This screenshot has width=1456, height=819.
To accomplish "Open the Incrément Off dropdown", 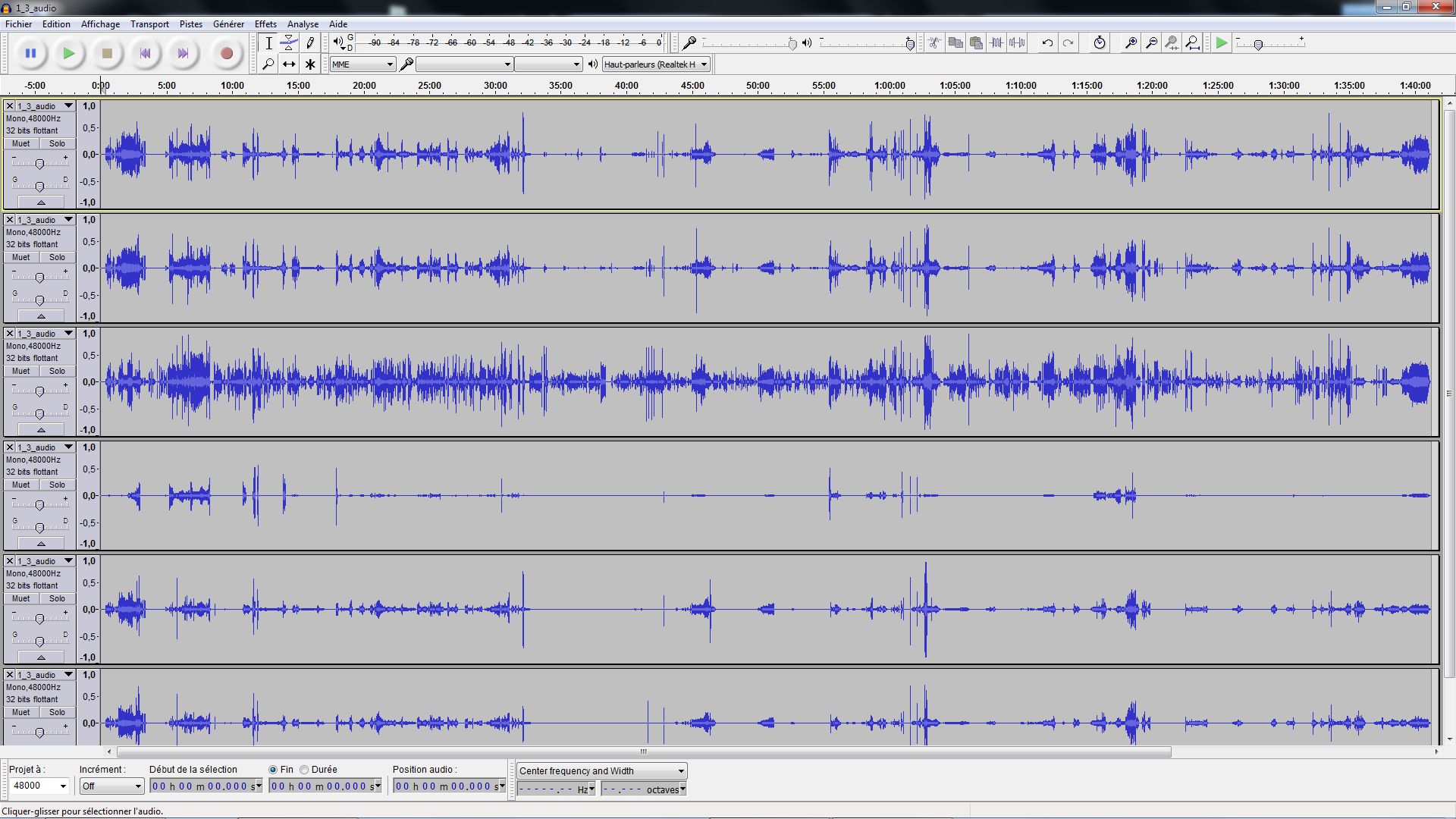I will pyautogui.click(x=111, y=786).
